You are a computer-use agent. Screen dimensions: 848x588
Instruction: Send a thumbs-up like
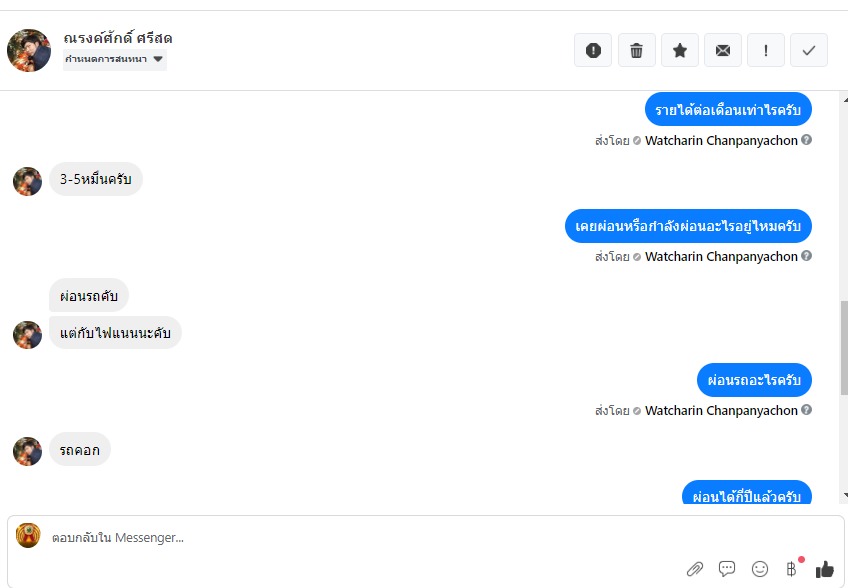point(825,569)
